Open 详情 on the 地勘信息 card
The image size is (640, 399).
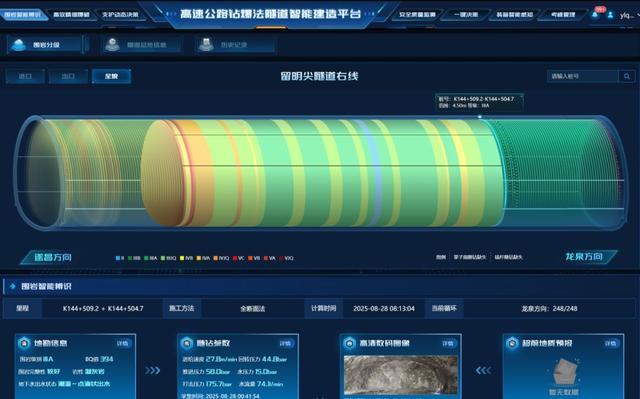pos(123,344)
